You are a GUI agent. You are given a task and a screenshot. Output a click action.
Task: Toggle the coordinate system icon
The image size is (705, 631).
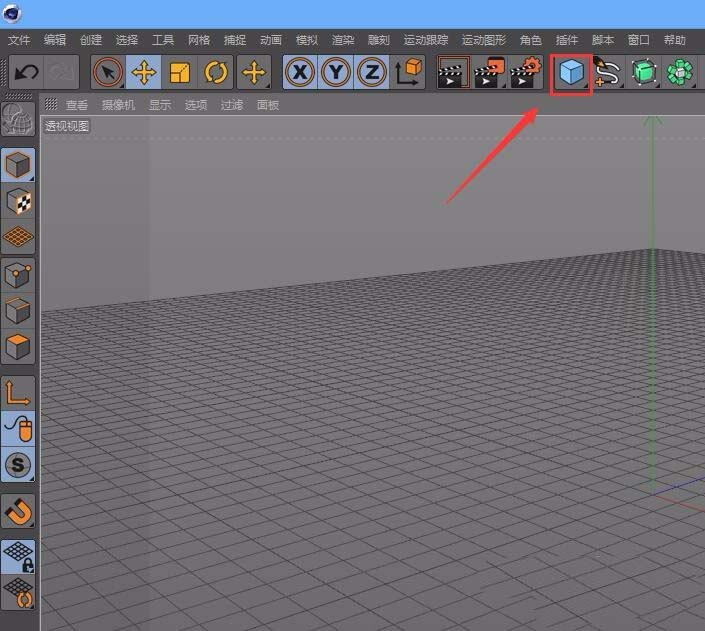point(408,72)
